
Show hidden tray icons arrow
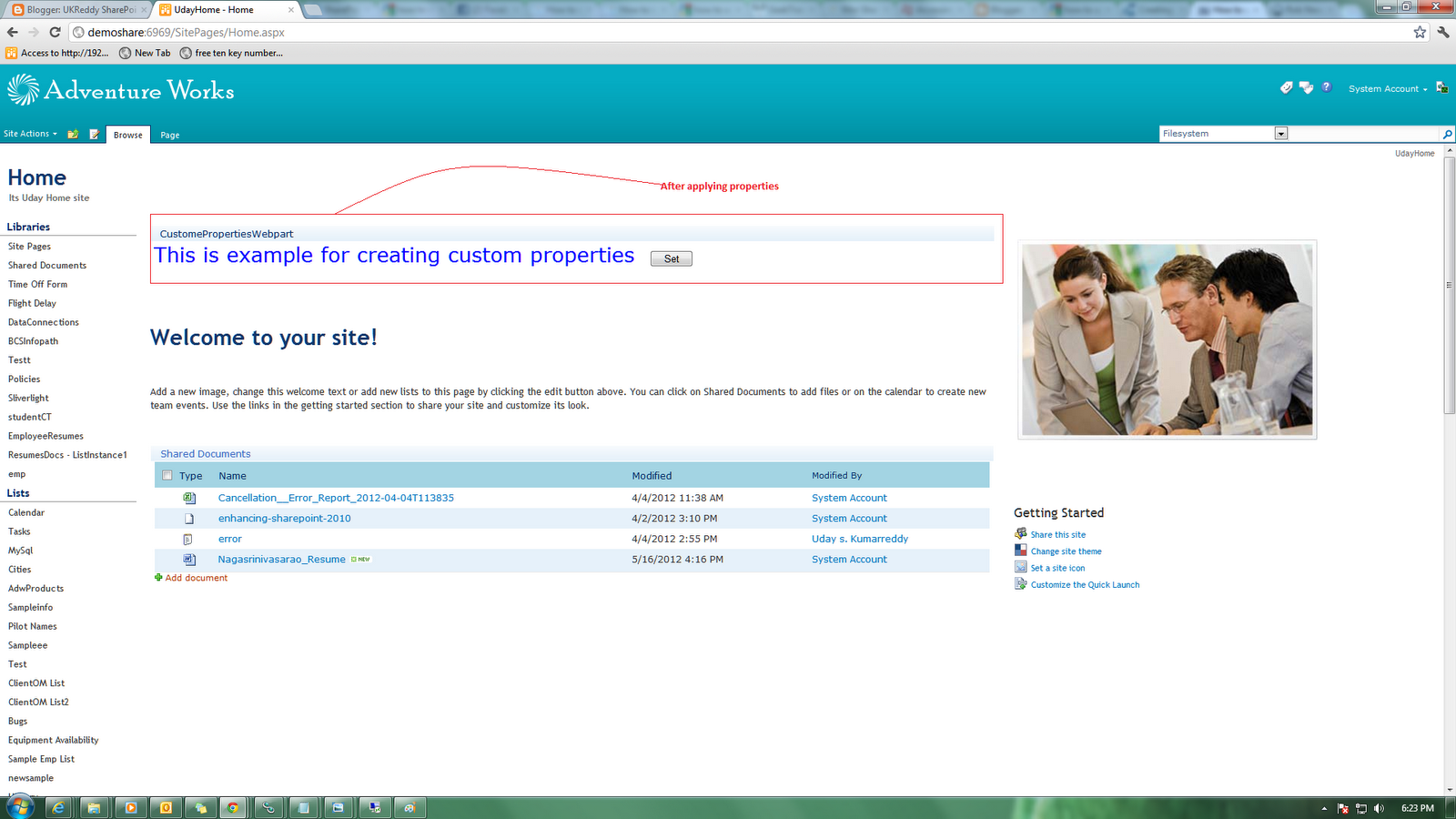click(x=1324, y=808)
